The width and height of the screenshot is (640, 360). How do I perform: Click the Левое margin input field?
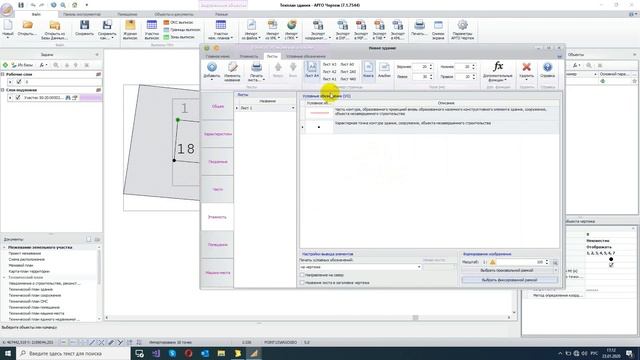(420, 76)
